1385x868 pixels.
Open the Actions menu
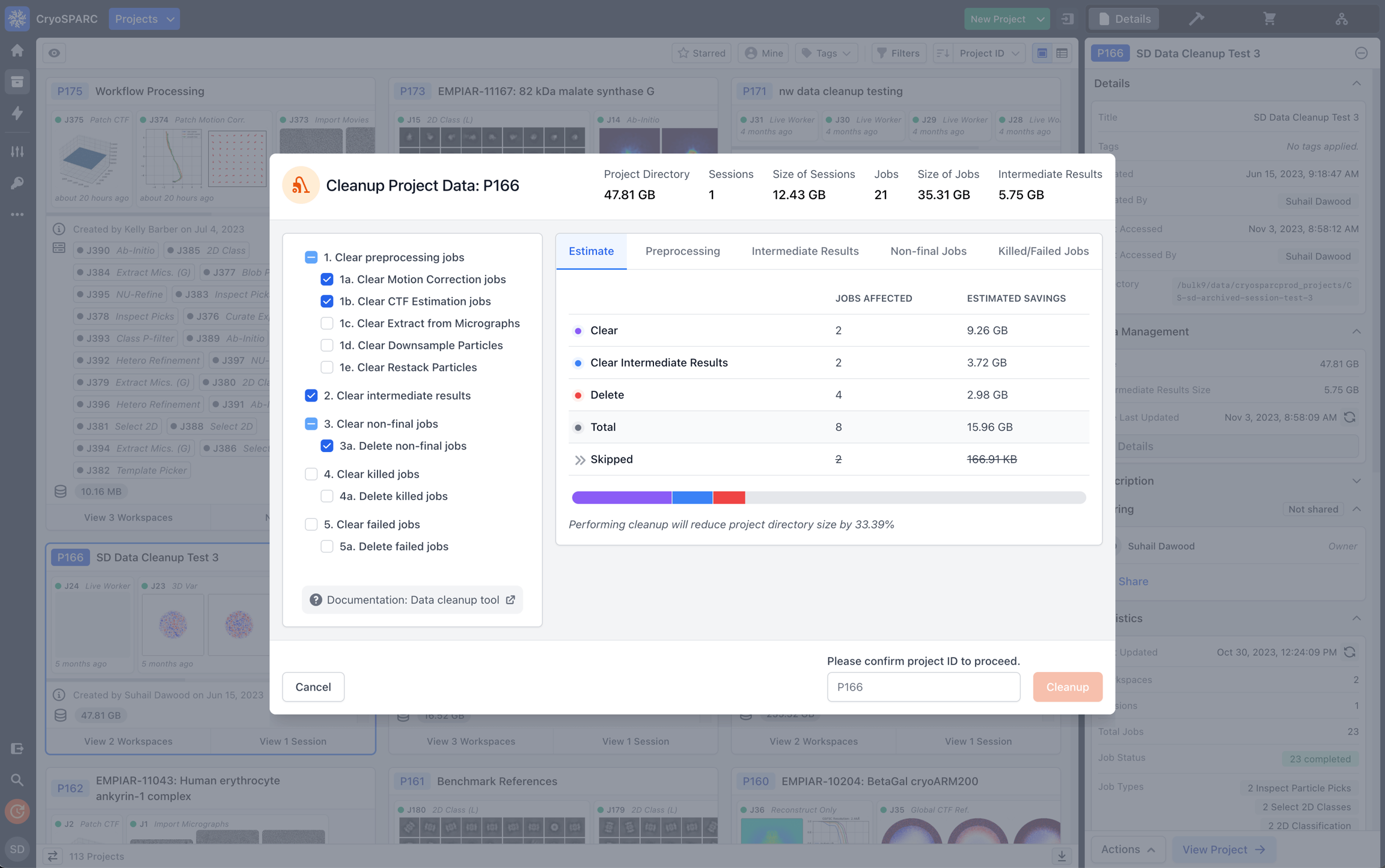pyautogui.click(x=1128, y=849)
